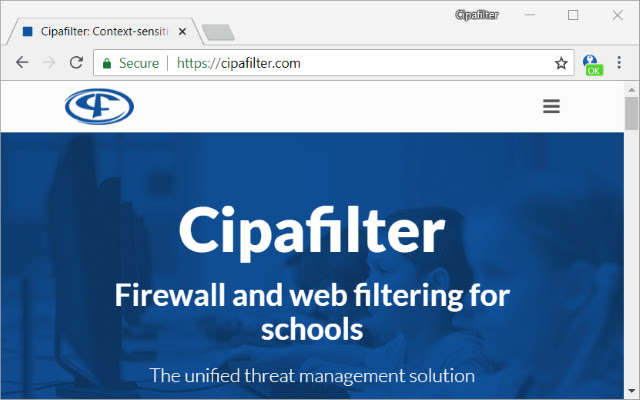Click the vertical scrollbar thumb

(631, 113)
